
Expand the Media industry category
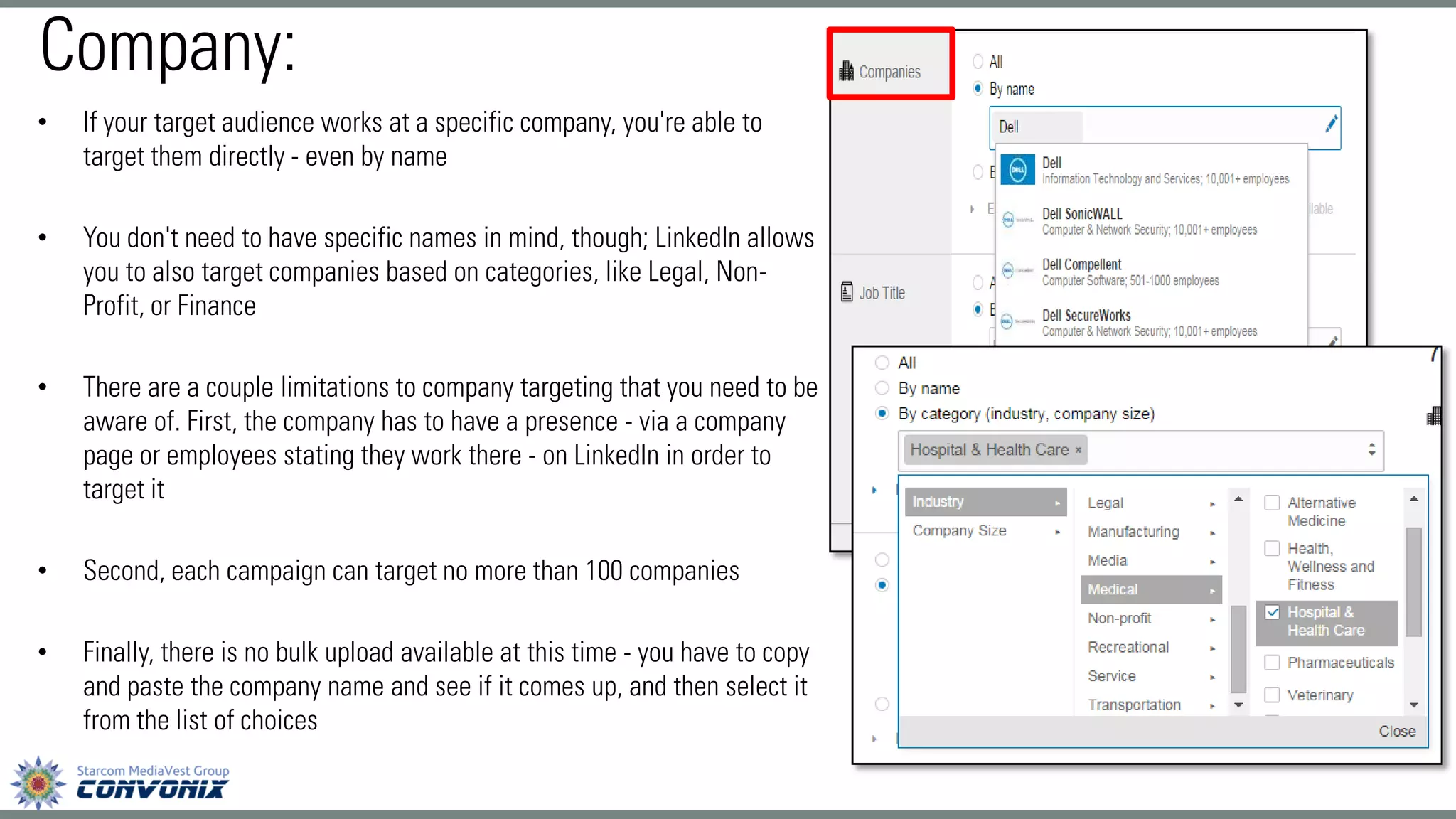(1151, 561)
